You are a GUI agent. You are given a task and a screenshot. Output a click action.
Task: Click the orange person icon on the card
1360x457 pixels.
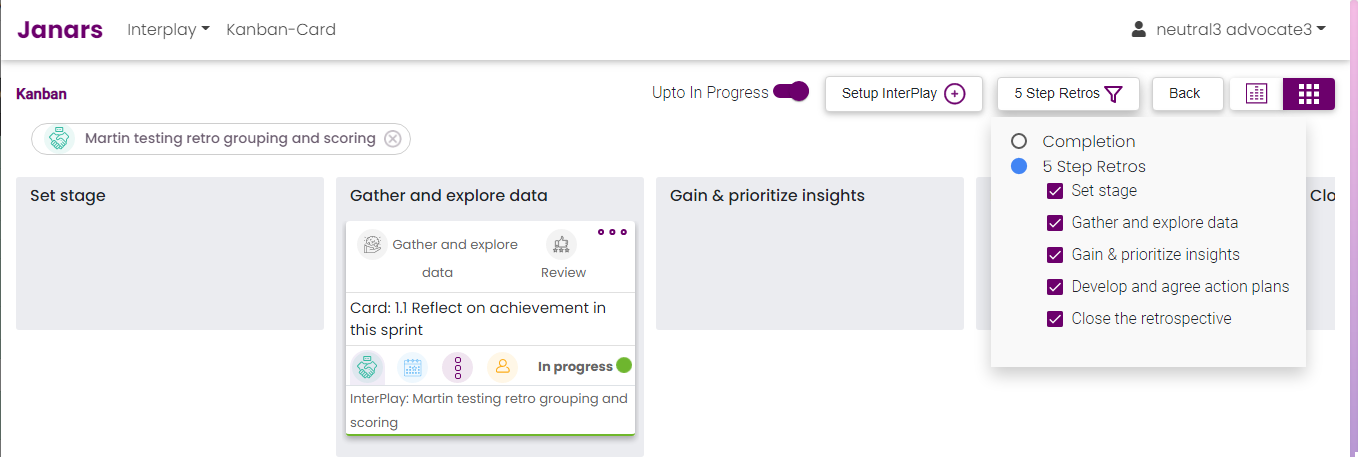tap(502, 367)
